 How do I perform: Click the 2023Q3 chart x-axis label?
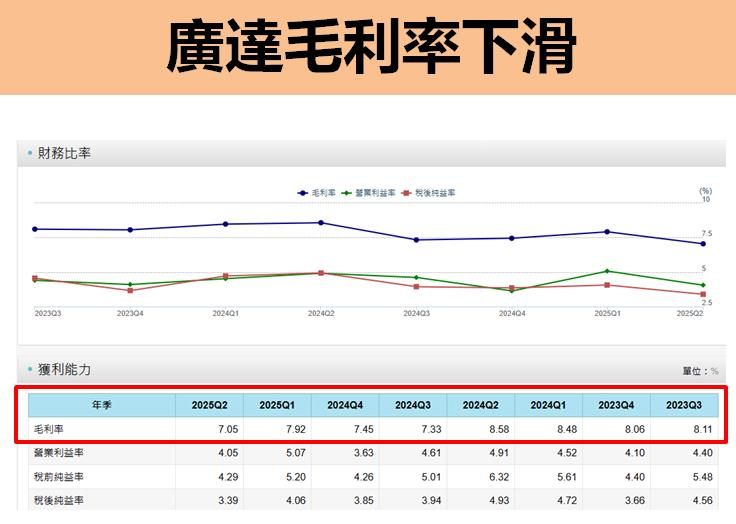pyautogui.click(x=48, y=313)
